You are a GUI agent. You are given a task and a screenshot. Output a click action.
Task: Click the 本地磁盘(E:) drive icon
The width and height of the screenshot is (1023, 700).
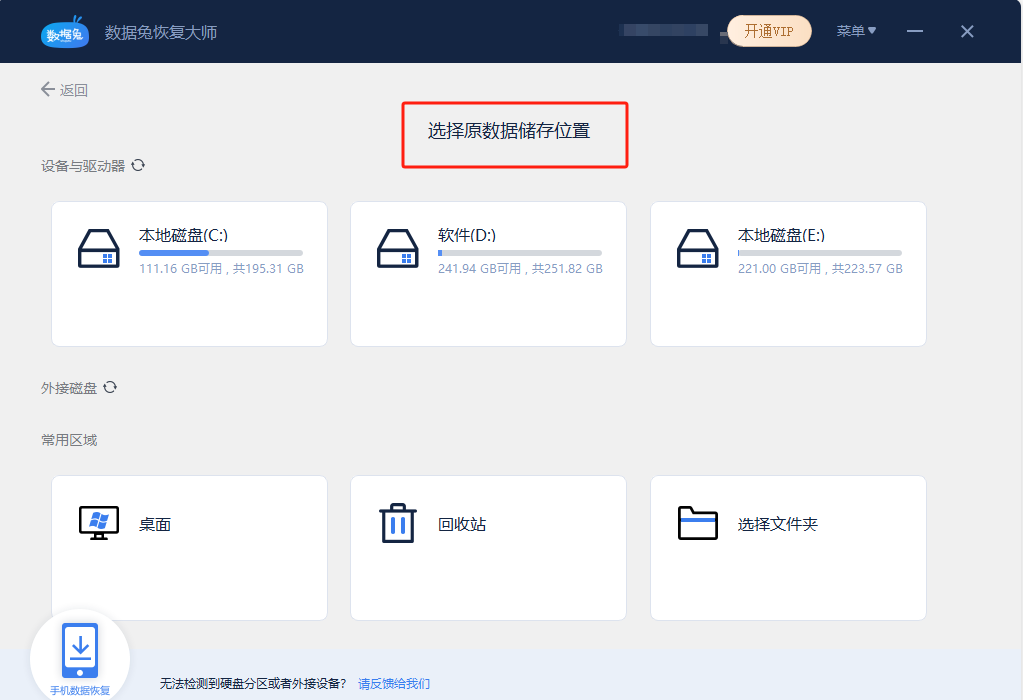click(697, 249)
